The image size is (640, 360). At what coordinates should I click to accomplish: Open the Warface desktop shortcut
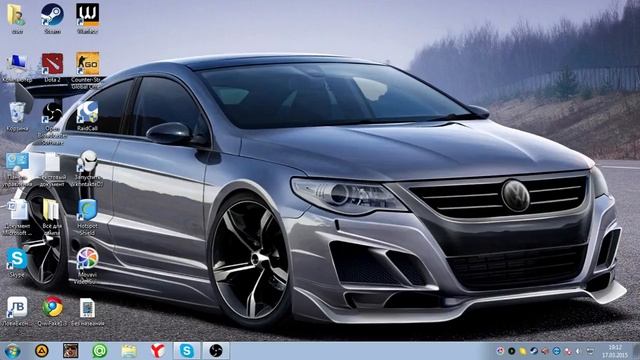pos(87,16)
